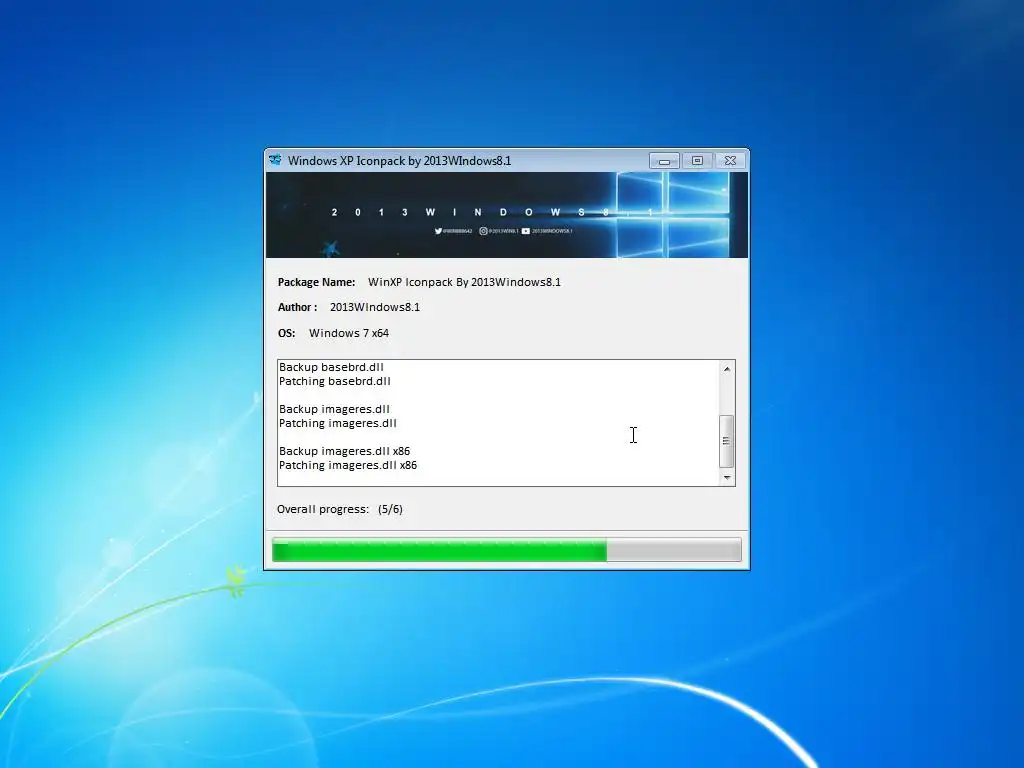Viewport: 1024px width, 768px height.
Task: Click the OS value 'Windows 7 x64'
Action: tap(349, 333)
